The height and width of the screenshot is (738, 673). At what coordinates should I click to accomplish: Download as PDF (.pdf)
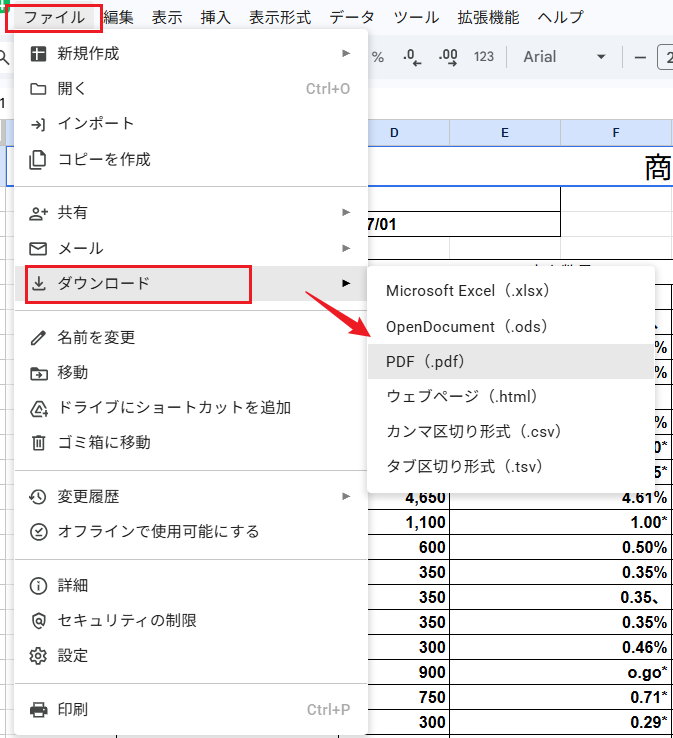click(x=511, y=361)
